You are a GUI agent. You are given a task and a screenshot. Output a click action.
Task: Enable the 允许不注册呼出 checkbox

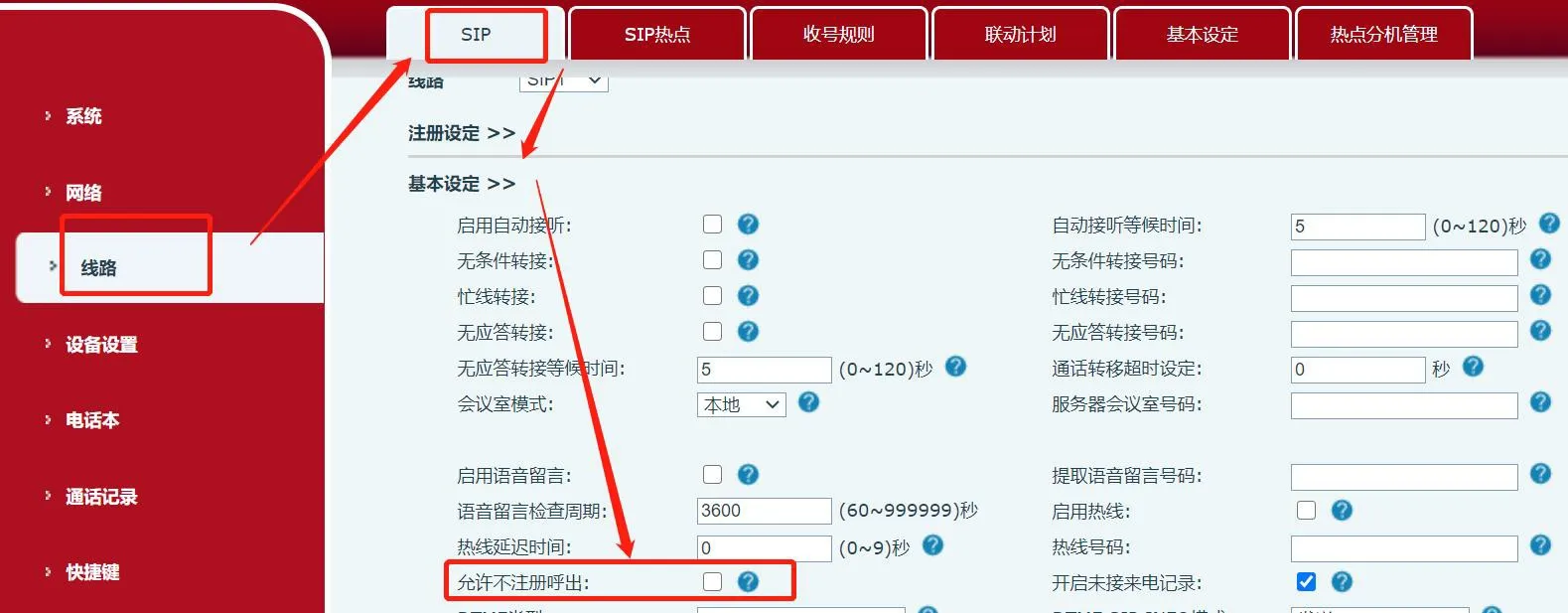pyautogui.click(x=712, y=582)
